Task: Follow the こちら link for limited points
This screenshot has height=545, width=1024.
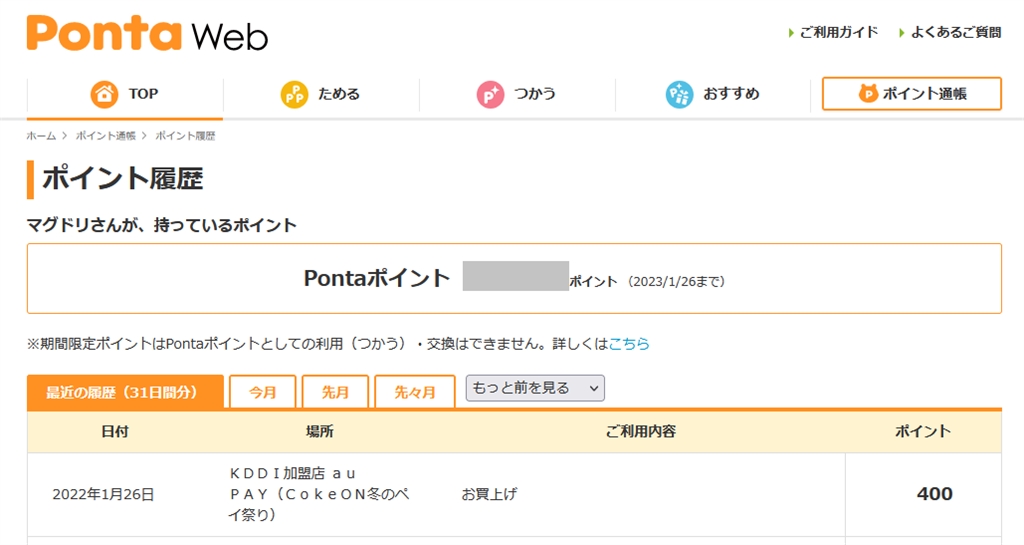Action: 629,343
